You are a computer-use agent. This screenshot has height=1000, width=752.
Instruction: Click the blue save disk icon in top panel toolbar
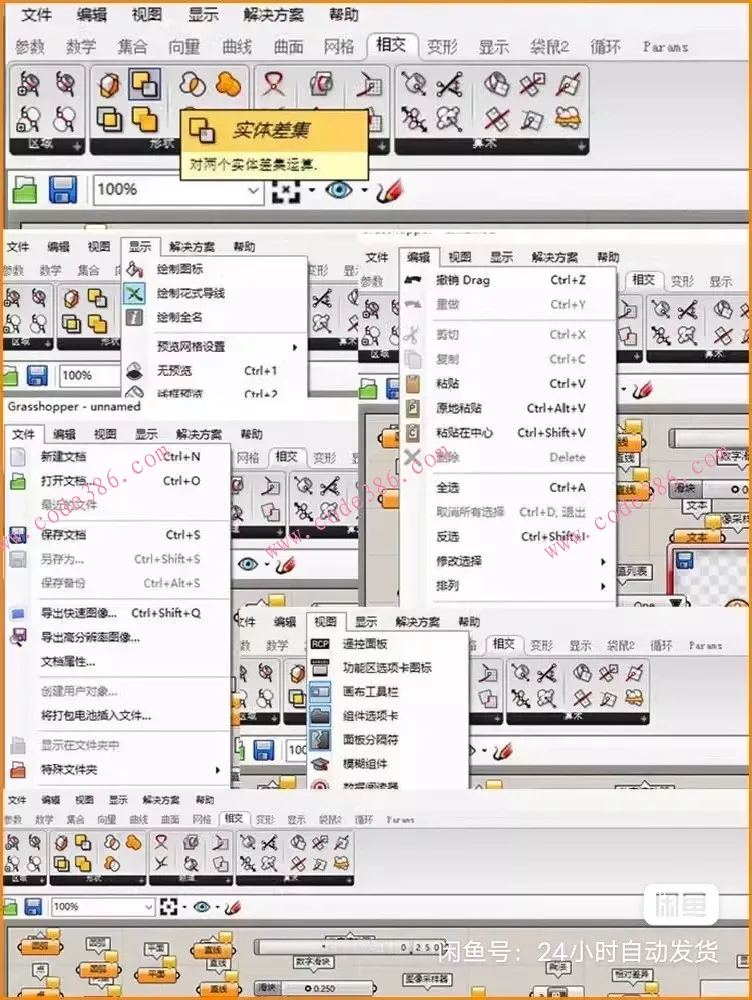point(63,190)
